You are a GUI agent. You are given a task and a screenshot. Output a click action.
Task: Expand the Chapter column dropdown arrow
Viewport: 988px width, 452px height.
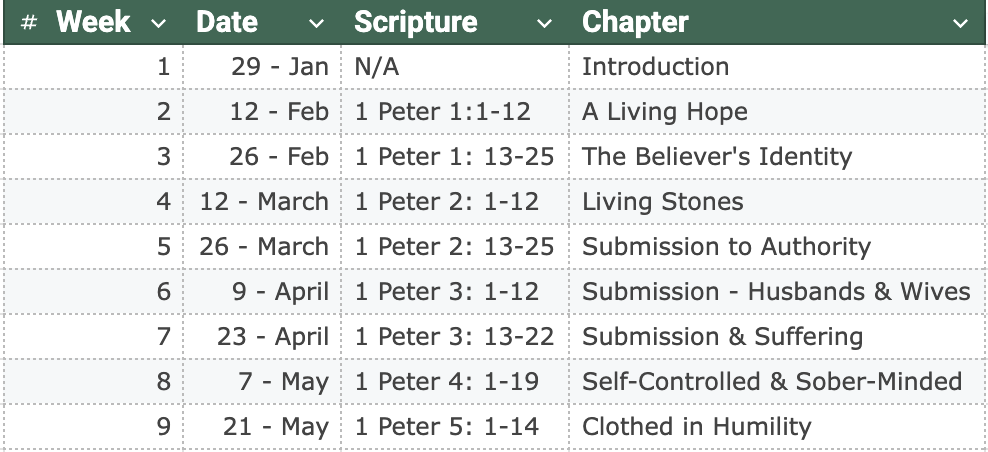(x=961, y=23)
